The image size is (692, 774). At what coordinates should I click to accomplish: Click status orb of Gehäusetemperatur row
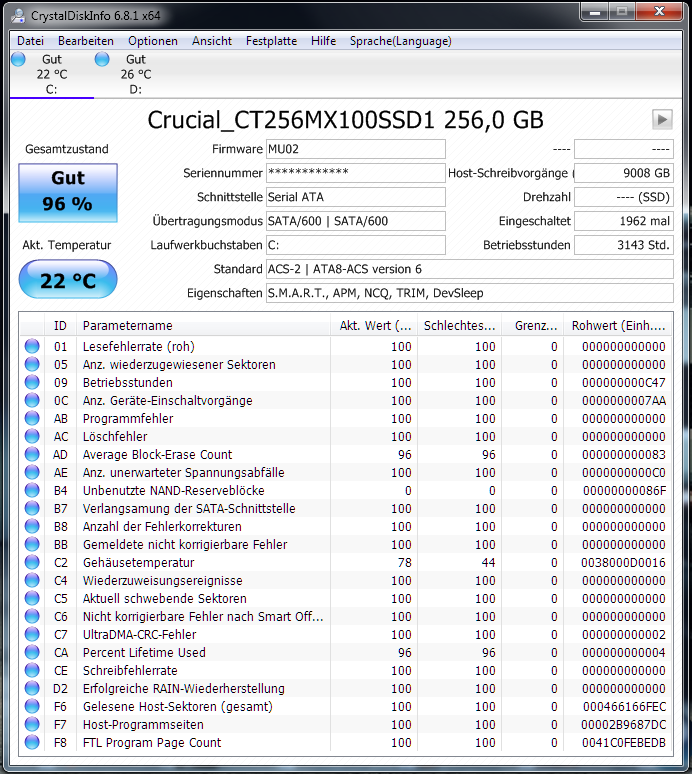pyautogui.click(x=32, y=562)
